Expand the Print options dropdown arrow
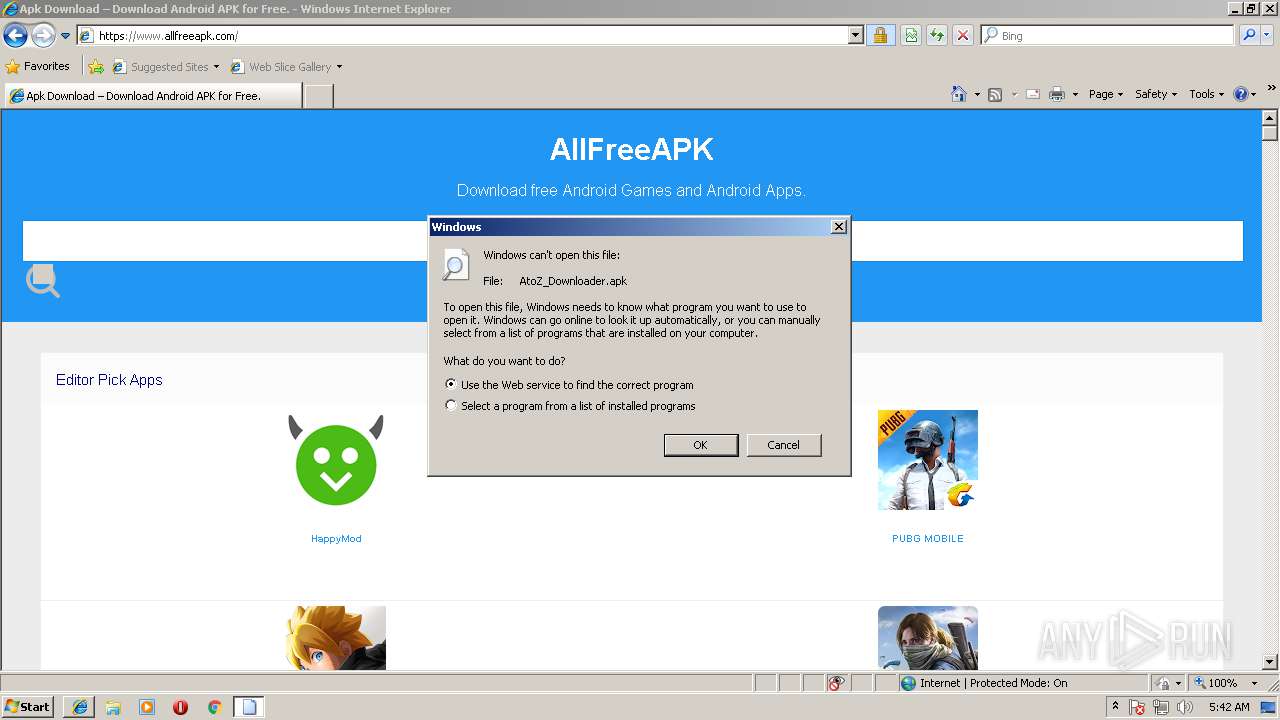This screenshot has width=1280, height=720. coord(1075,95)
